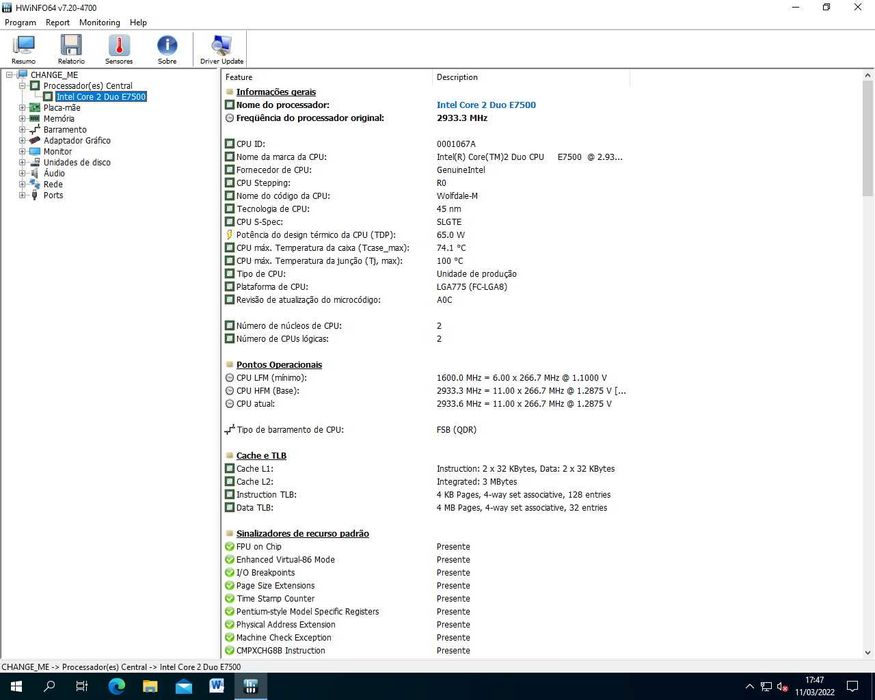Click the Adaptador Gráfico card icon
Viewport: 875px width, 700px height.
tap(35, 140)
